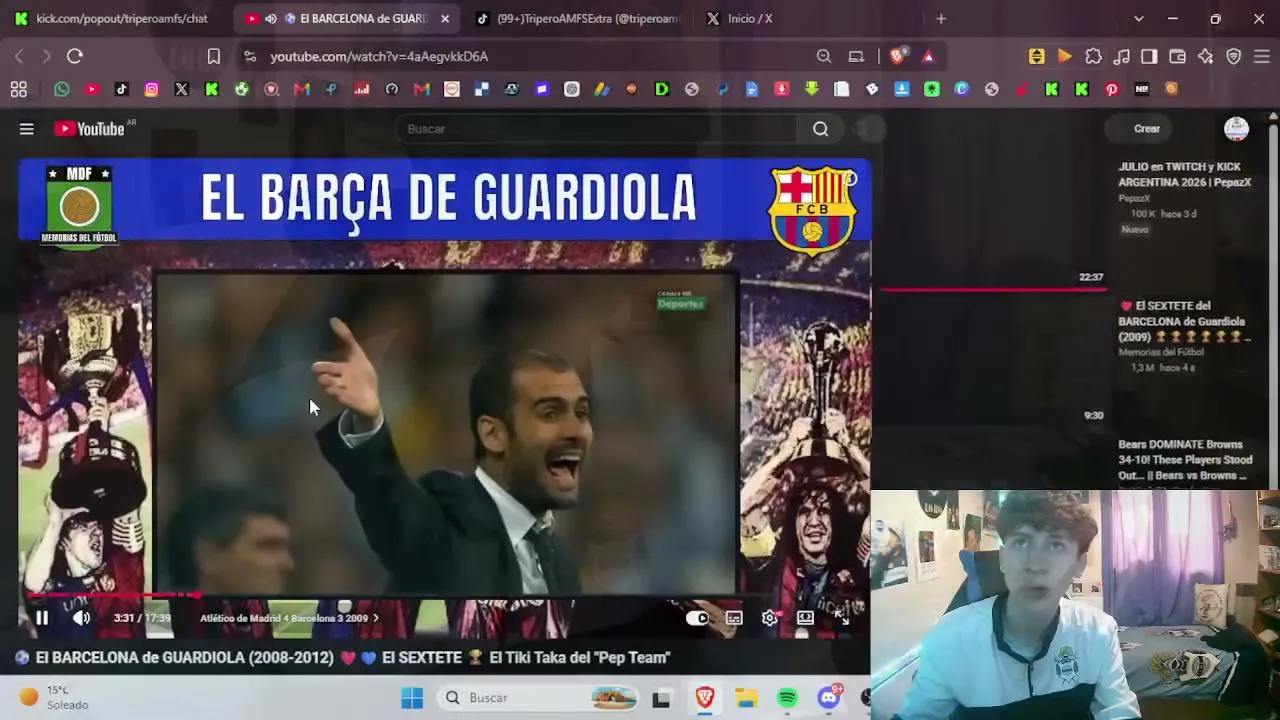The height and width of the screenshot is (720, 1280).
Task: Open Discord from the taskbar
Action: click(829, 698)
